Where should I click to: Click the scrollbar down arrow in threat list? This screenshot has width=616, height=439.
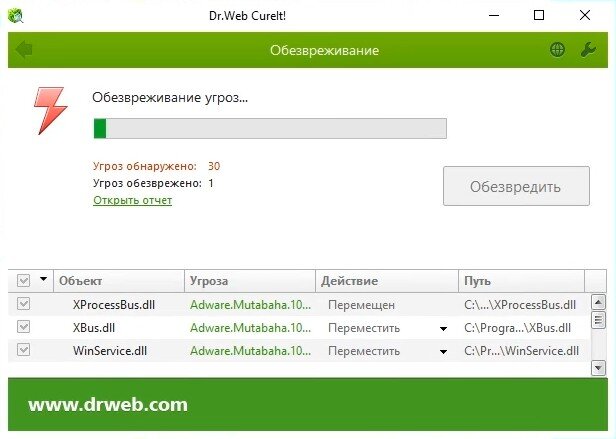[598, 368]
